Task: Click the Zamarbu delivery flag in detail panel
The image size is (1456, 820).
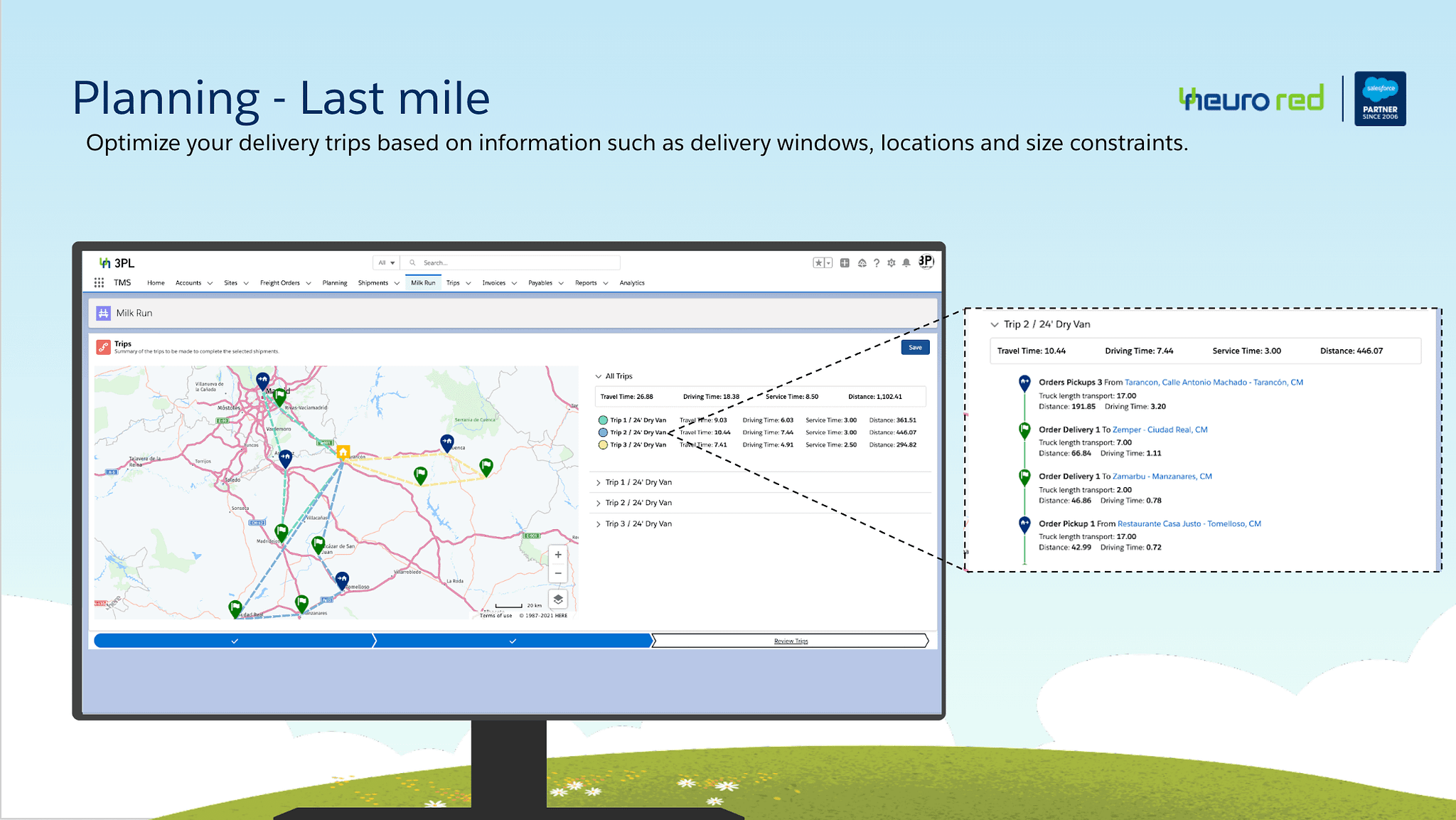Action: click(1024, 478)
